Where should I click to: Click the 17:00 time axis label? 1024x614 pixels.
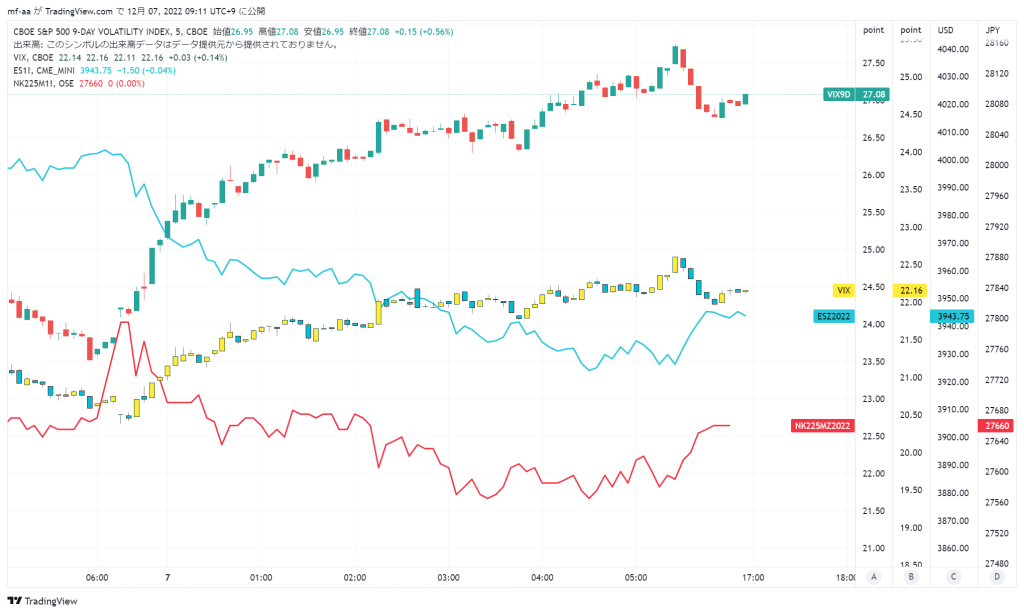753,577
